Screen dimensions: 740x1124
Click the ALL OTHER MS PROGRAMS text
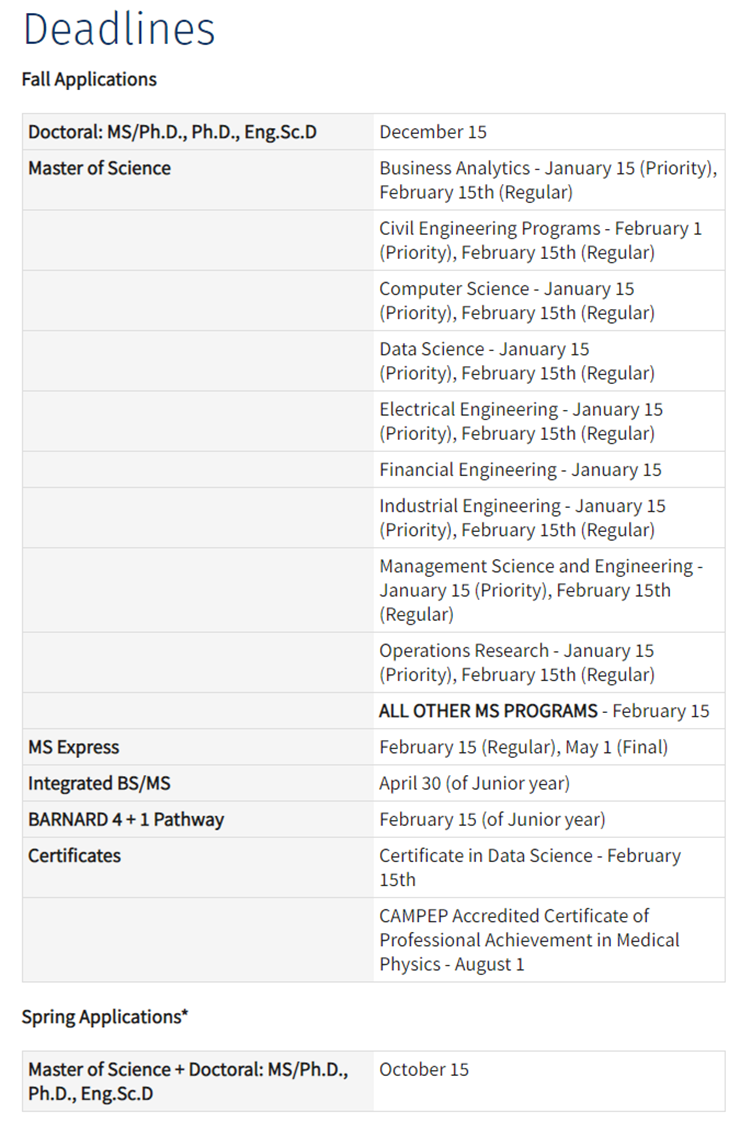488,711
